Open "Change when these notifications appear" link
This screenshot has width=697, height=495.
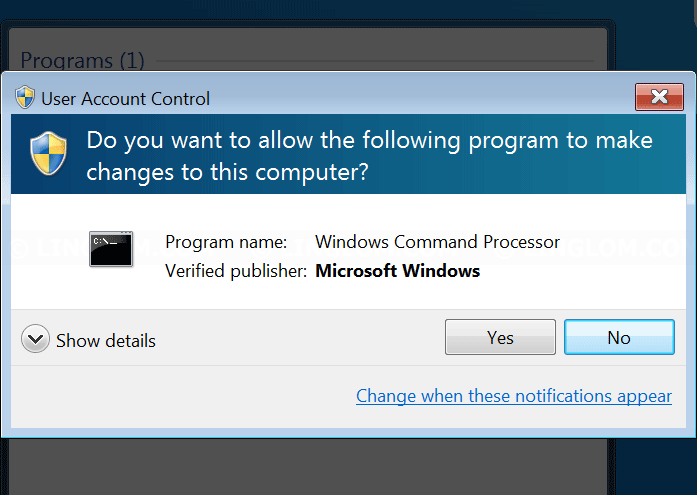coord(514,396)
